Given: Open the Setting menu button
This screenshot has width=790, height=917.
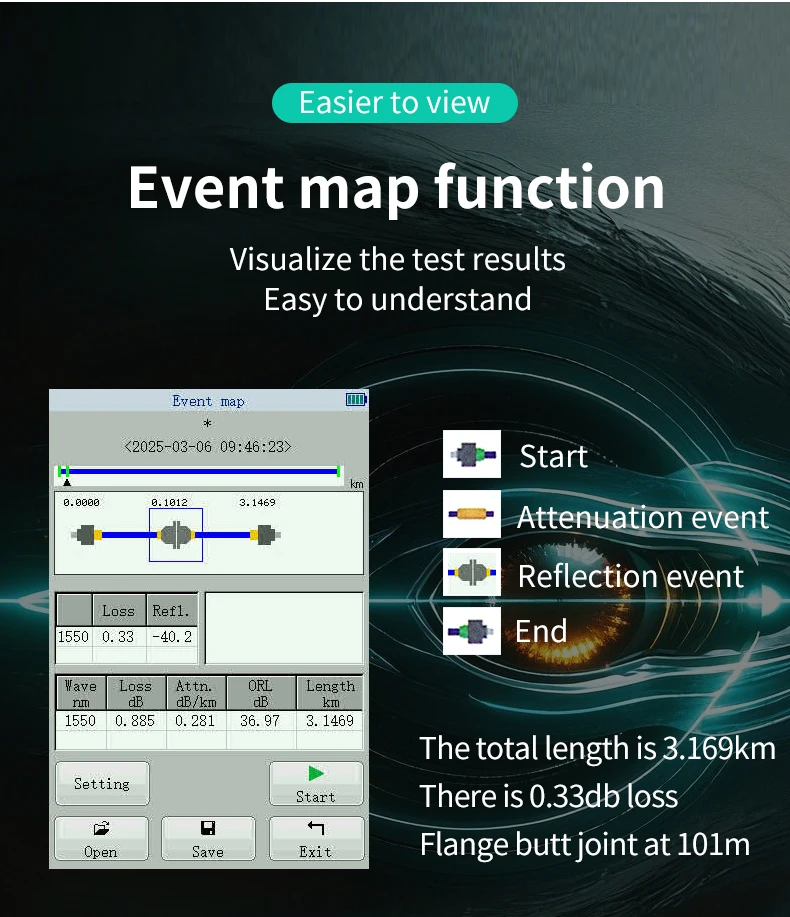Looking at the screenshot, I should pos(102,784).
